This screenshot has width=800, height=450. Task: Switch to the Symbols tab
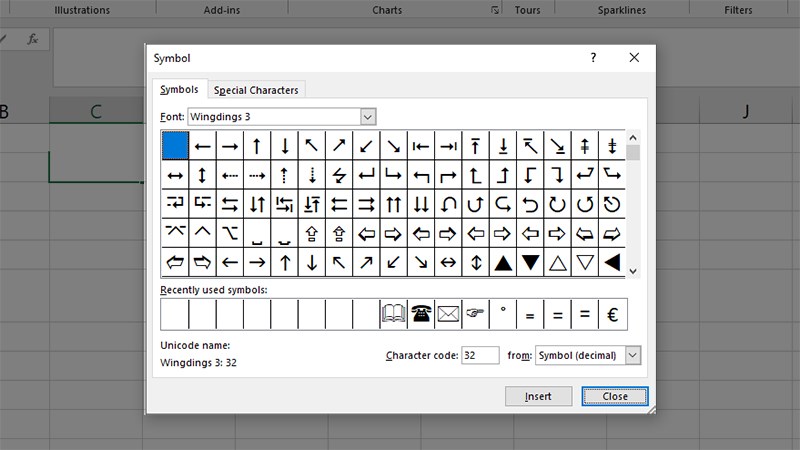[x=179, y=89]
